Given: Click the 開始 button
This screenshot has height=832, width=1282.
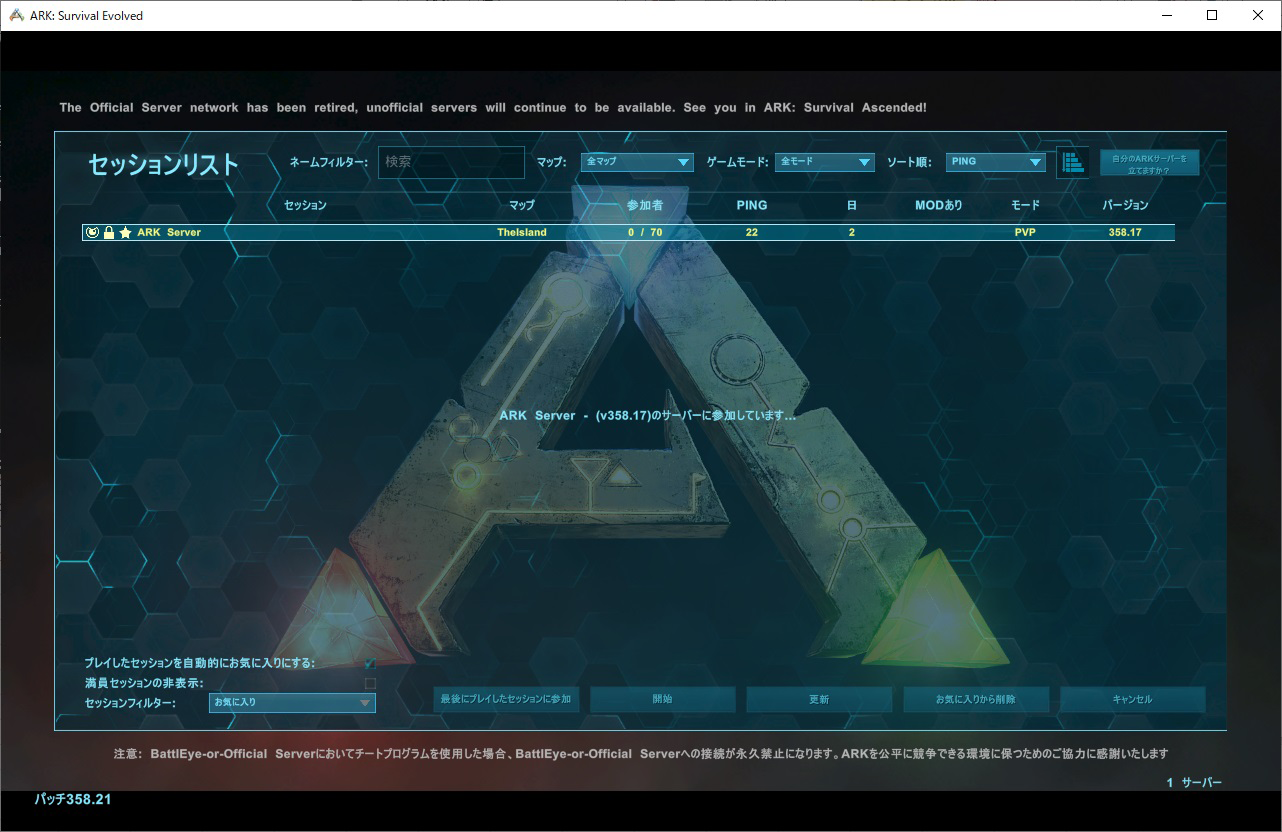Looking at the screenshot, I should coord(662,699).
